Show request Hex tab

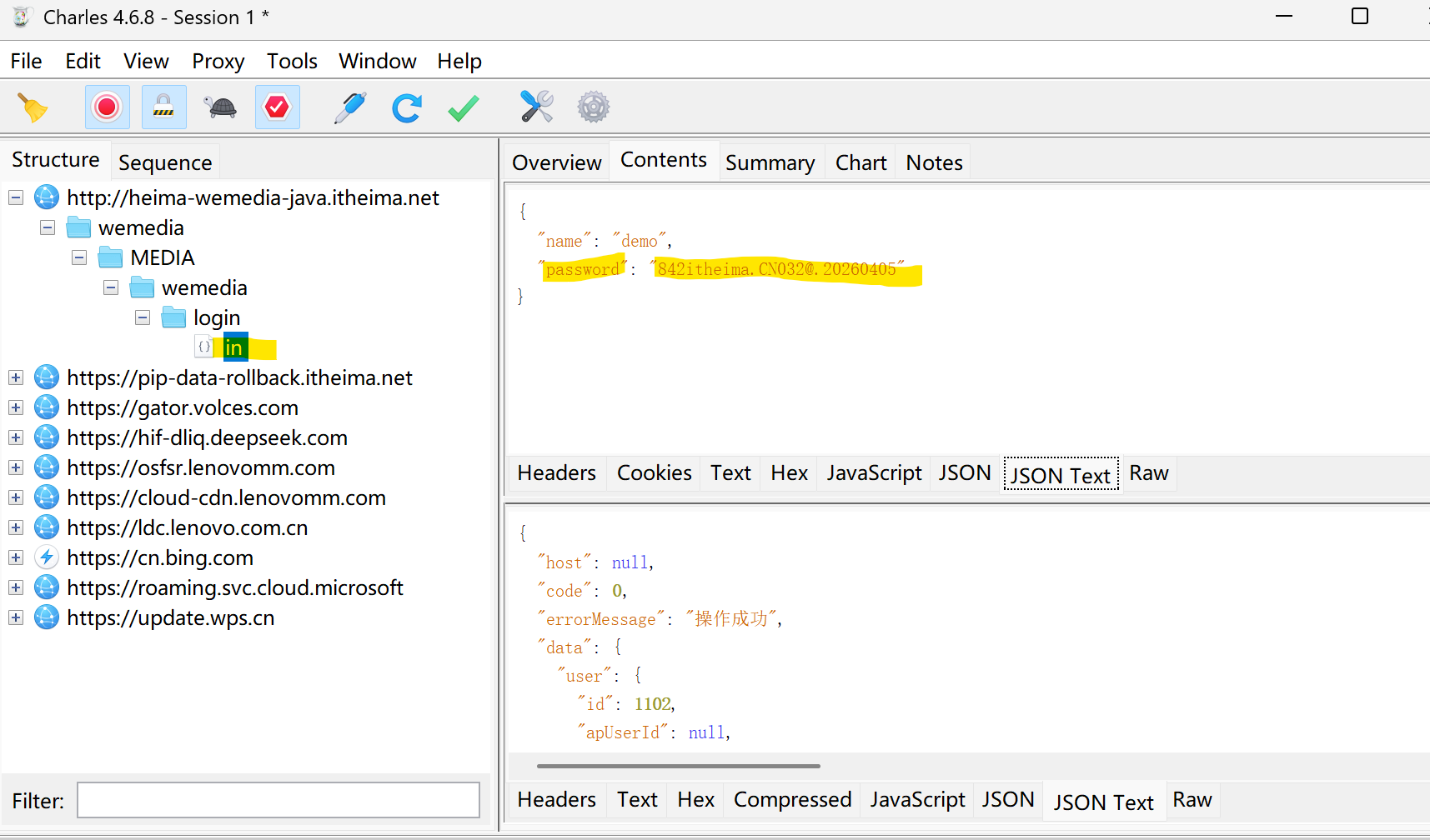tap(789, 473)
